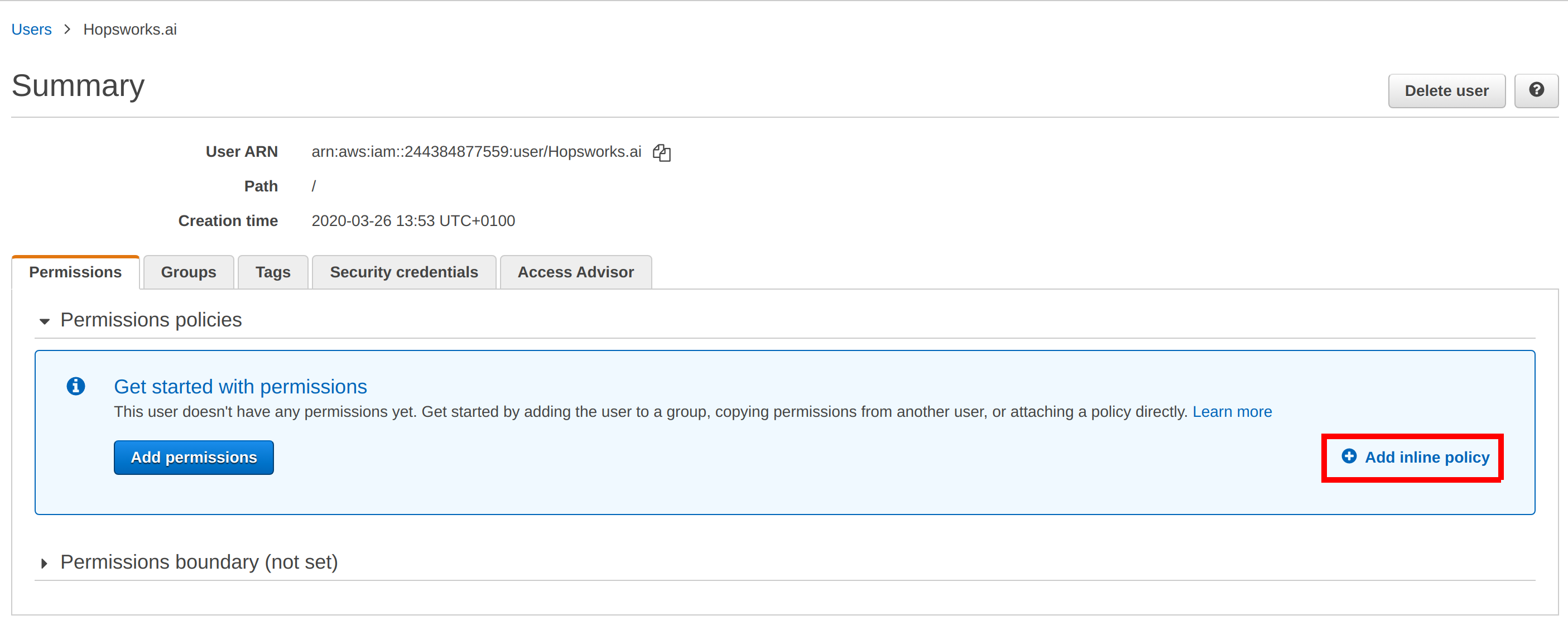Open the Permissions tab
This screenshot has width=1568, height=625.
click(x=75, y=272)
